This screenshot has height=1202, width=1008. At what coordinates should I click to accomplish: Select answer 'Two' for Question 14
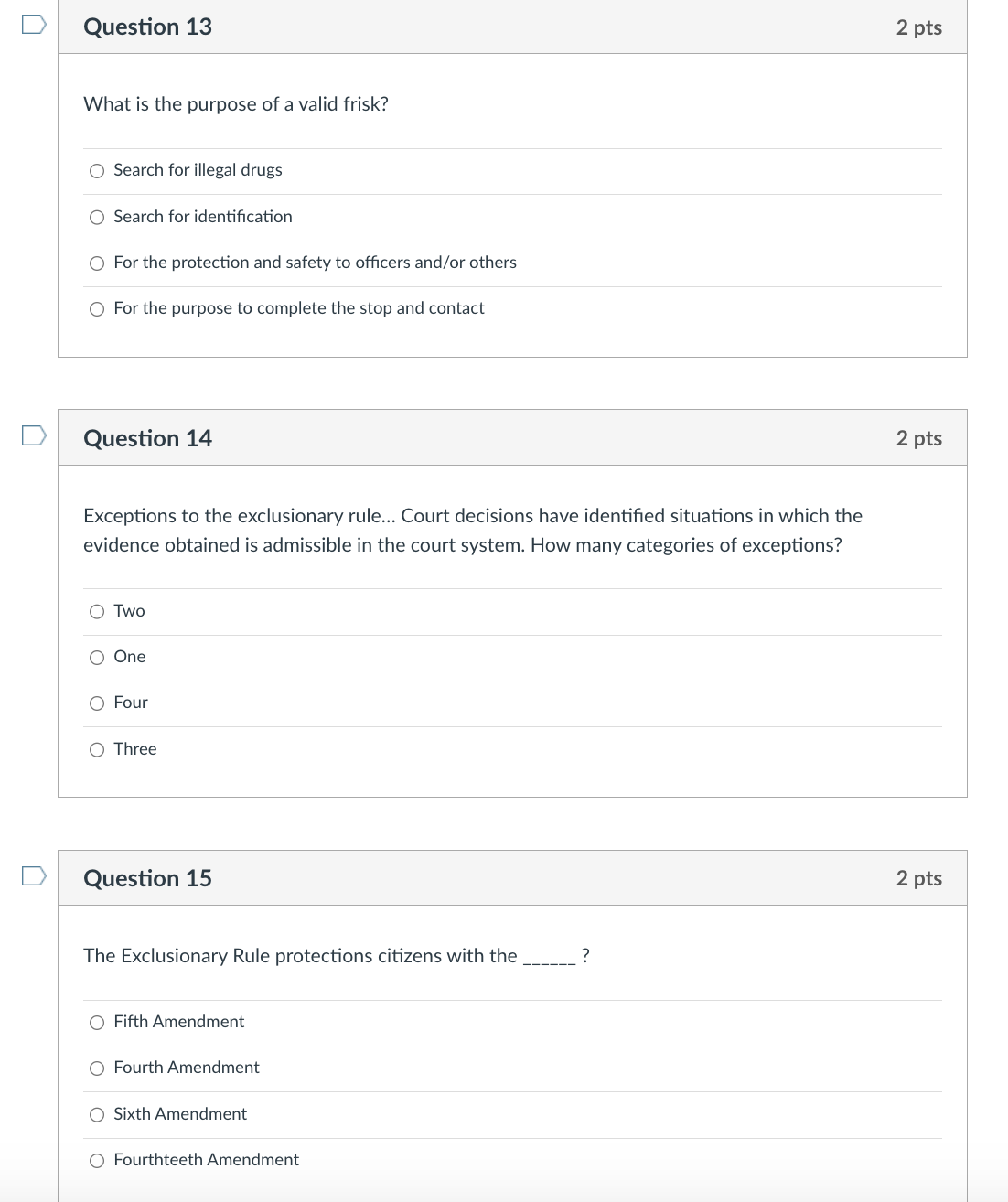(96, 611)
